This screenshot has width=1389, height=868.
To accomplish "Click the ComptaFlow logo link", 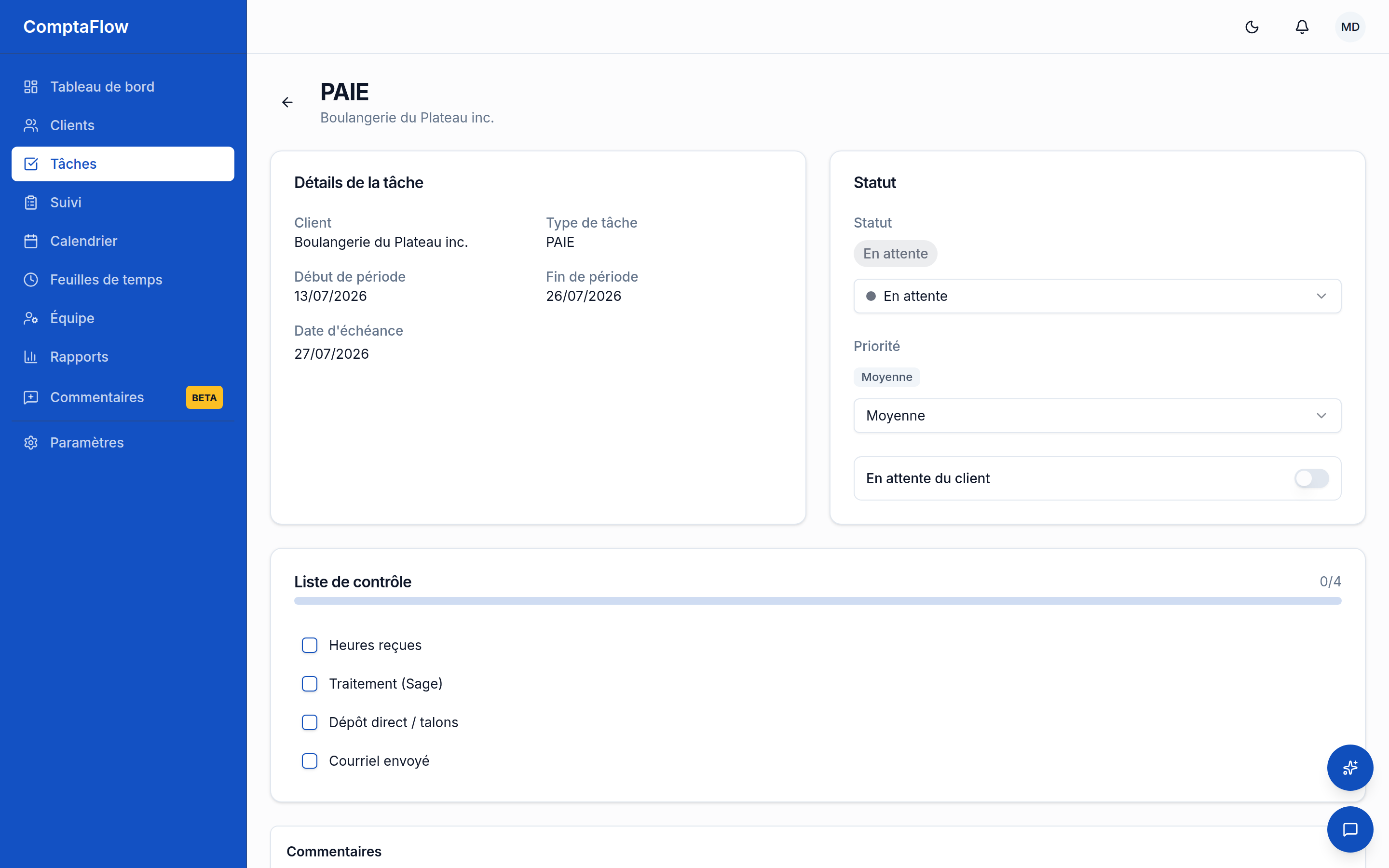I will [x=76, y=27].
